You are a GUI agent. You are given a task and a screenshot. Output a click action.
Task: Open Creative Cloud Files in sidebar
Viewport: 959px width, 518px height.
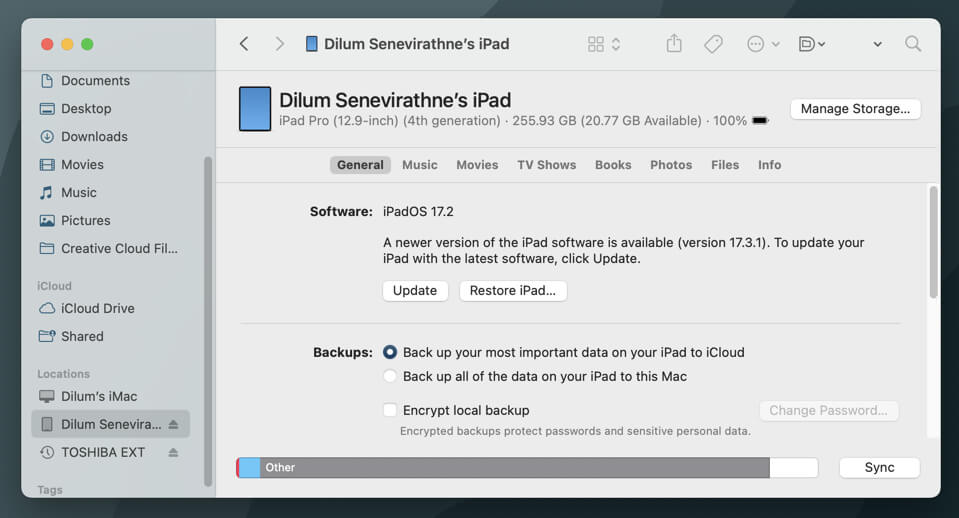108,248
